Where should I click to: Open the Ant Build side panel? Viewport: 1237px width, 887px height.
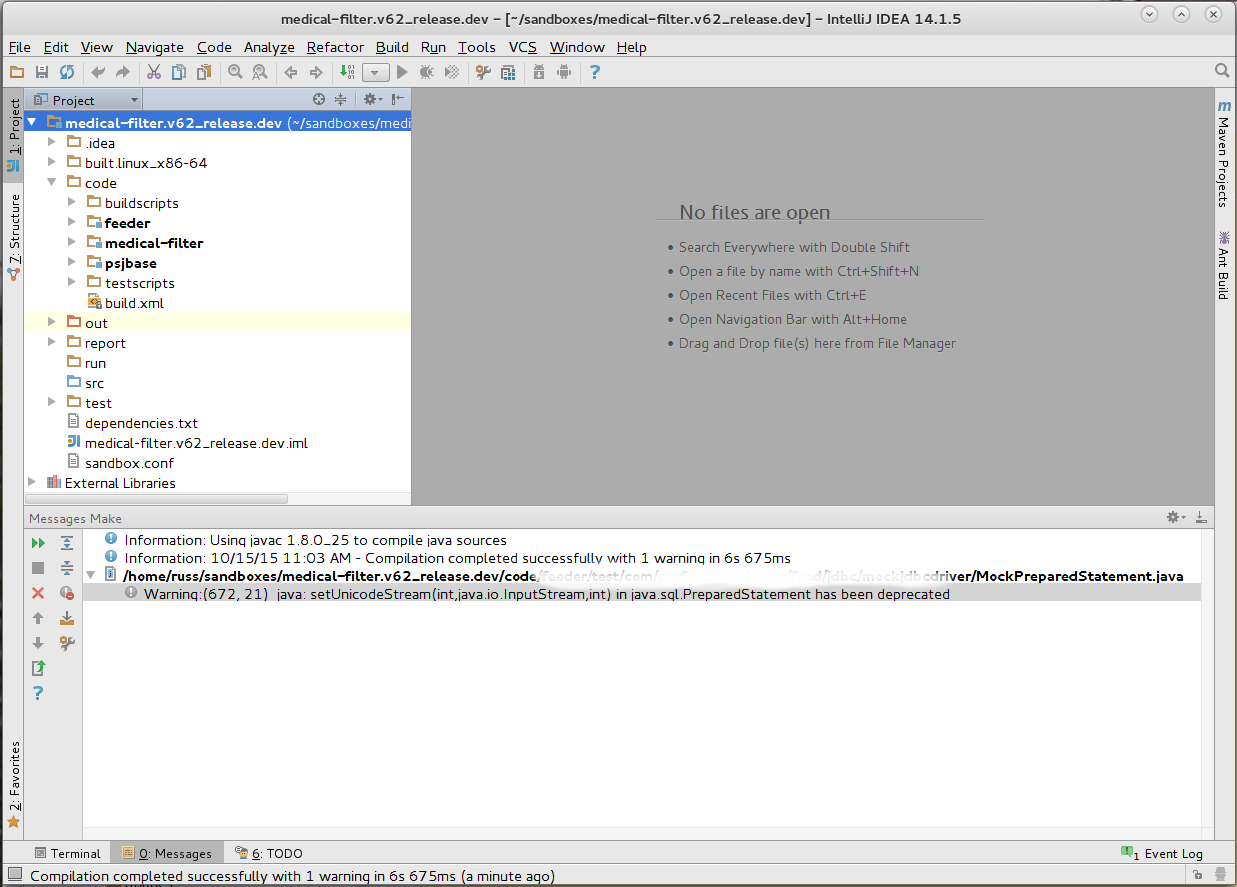click(x=1224, y=264)
